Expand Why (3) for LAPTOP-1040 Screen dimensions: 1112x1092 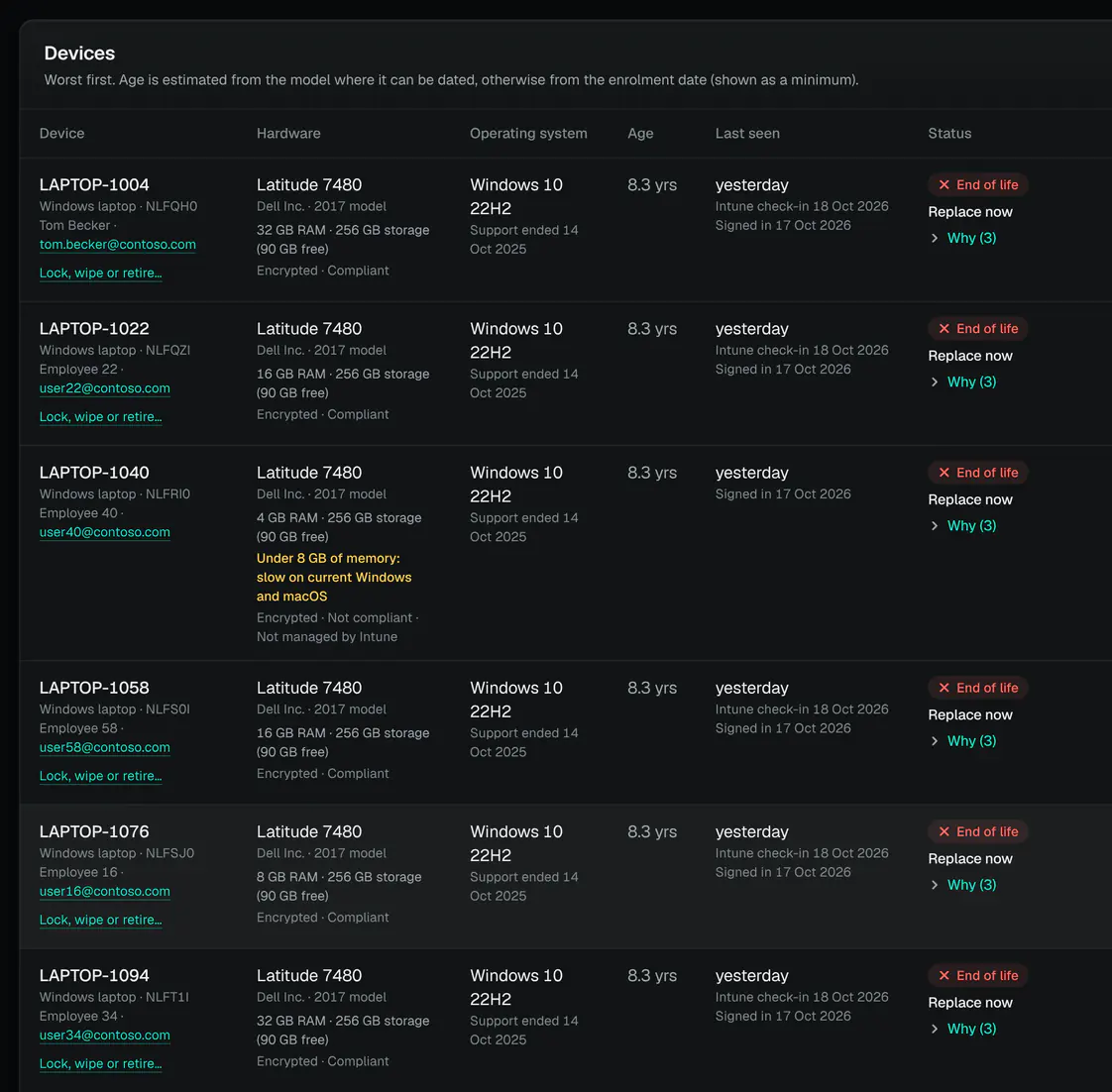tap(963, 526)
